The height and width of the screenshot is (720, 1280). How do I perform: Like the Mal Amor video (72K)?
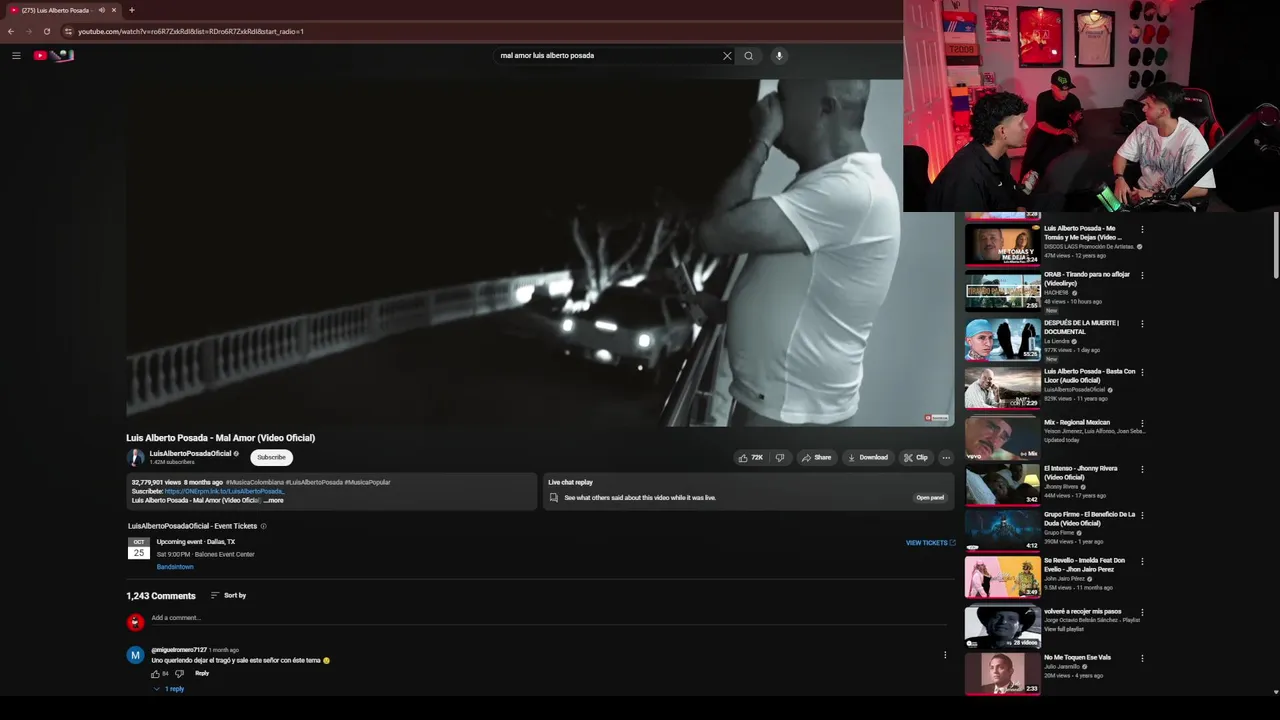tap(750, 458)
